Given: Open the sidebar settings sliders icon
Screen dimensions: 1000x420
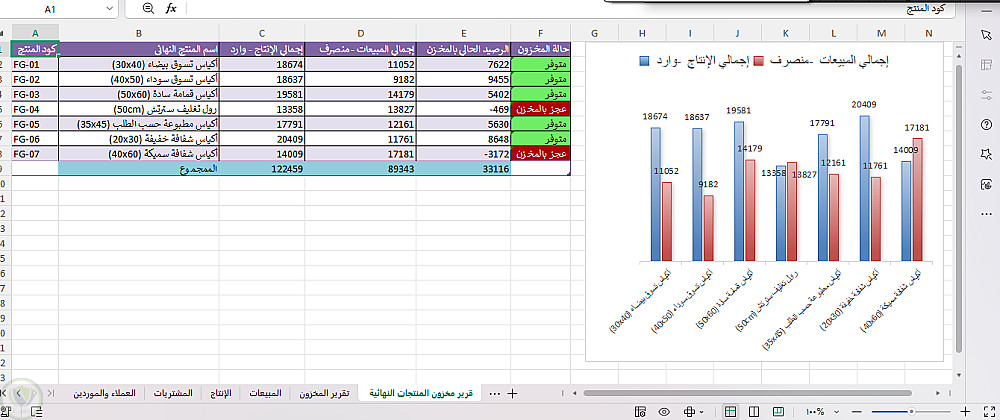Looking at the screenshot, I should (x=986, y=94).
